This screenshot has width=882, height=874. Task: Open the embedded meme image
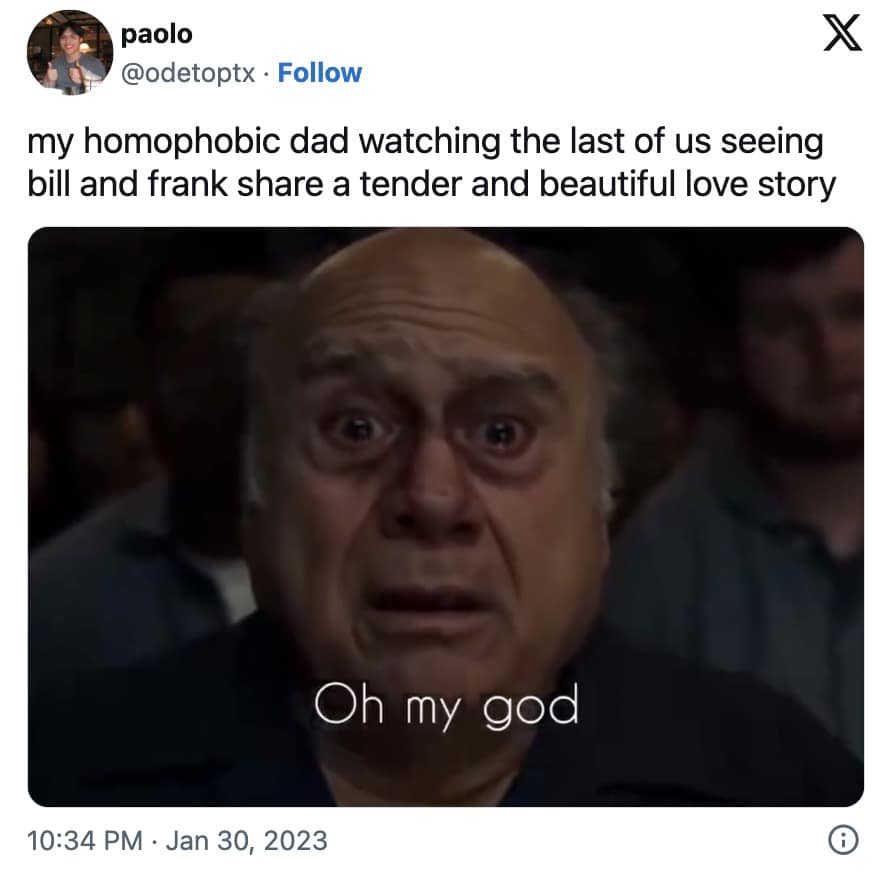click(x=446, y=516)
